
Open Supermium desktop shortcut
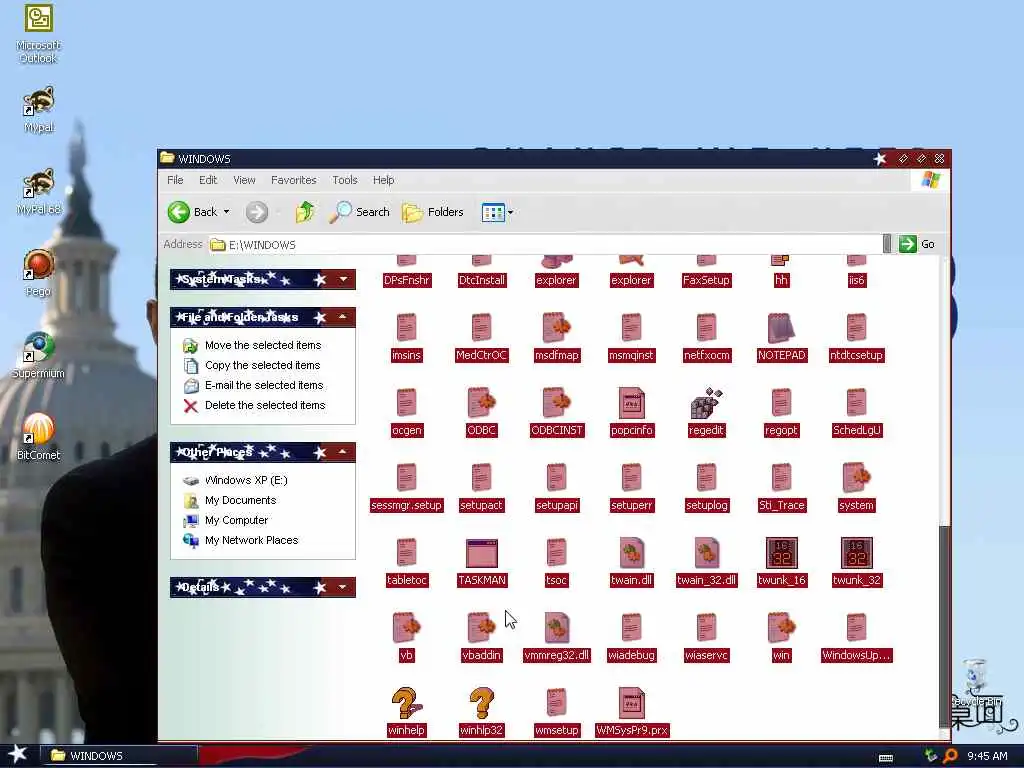tap(39, 355)
